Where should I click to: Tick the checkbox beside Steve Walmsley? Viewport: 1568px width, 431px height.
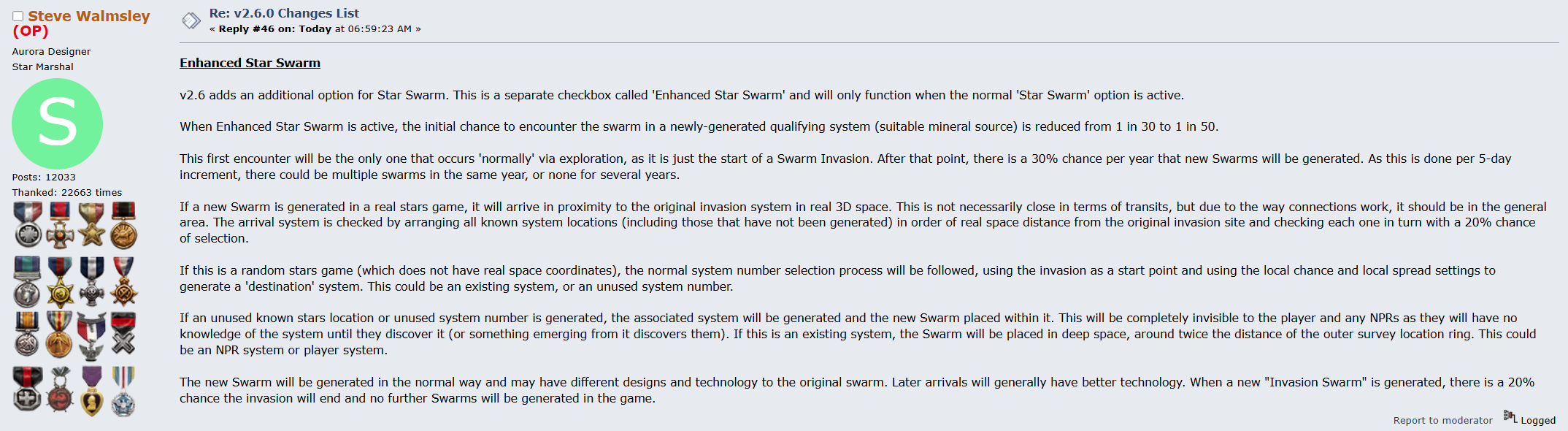[18, 16]
